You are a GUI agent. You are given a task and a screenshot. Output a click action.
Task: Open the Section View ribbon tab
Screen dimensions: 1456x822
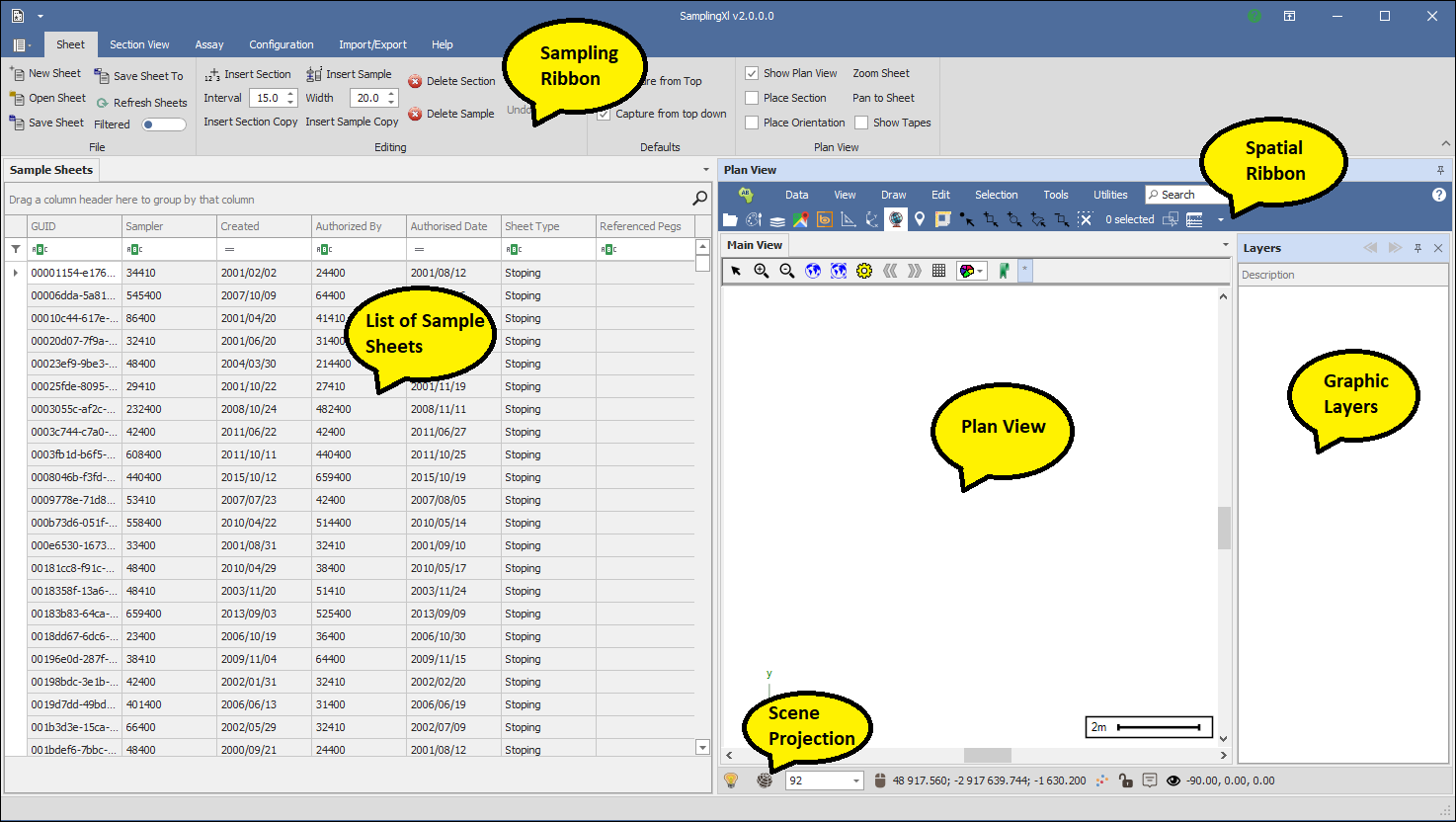[x=139, y=44]
